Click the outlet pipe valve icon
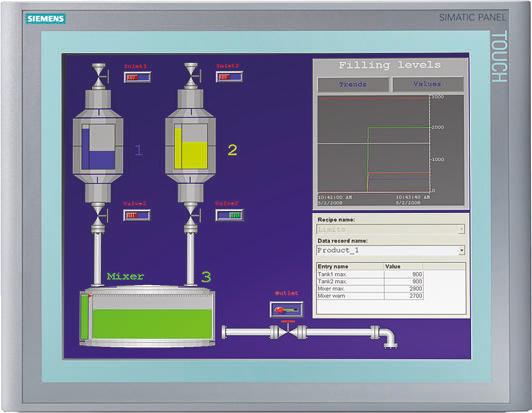Screen dimensions: 532x413 point(288,332)
